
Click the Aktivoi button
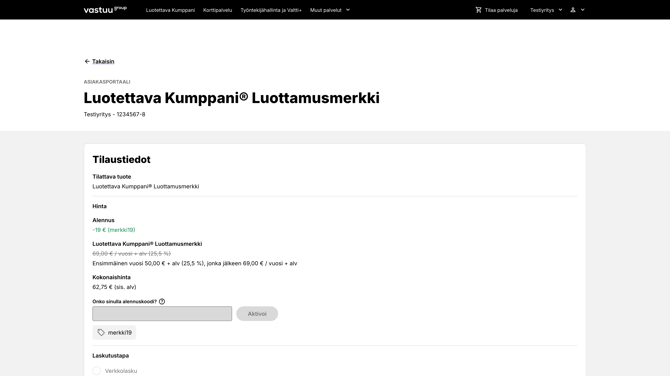tap(257, 314)
